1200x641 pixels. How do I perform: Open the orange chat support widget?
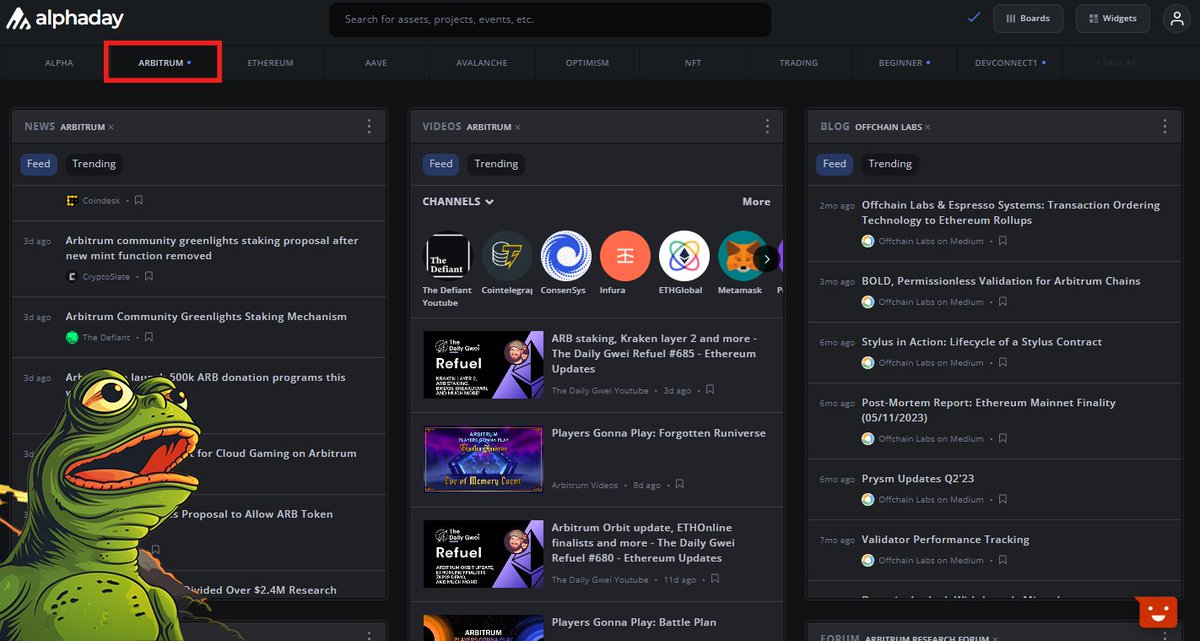pyautogui.click(x=1157, y=613)
